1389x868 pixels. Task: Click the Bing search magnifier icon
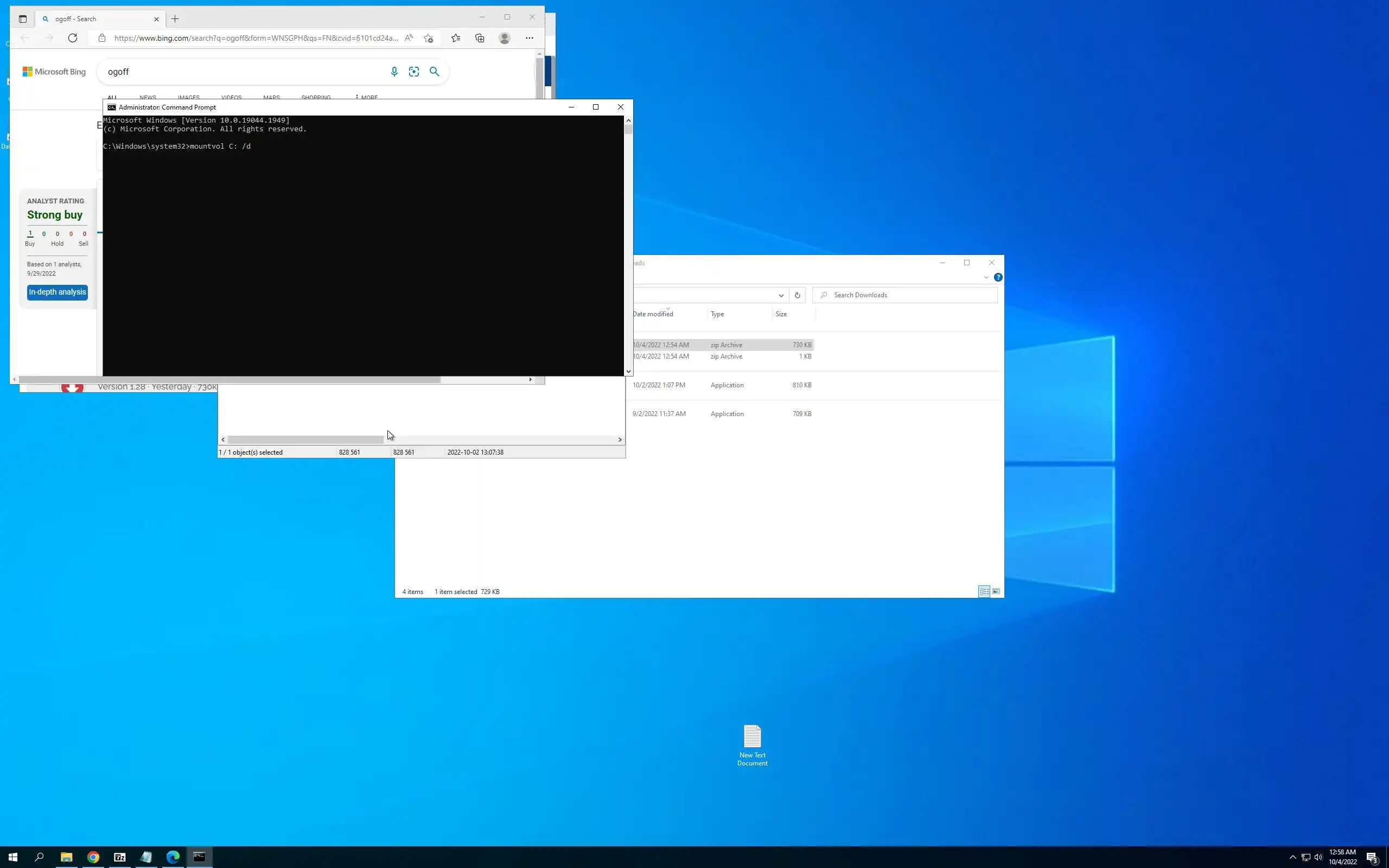435,72
